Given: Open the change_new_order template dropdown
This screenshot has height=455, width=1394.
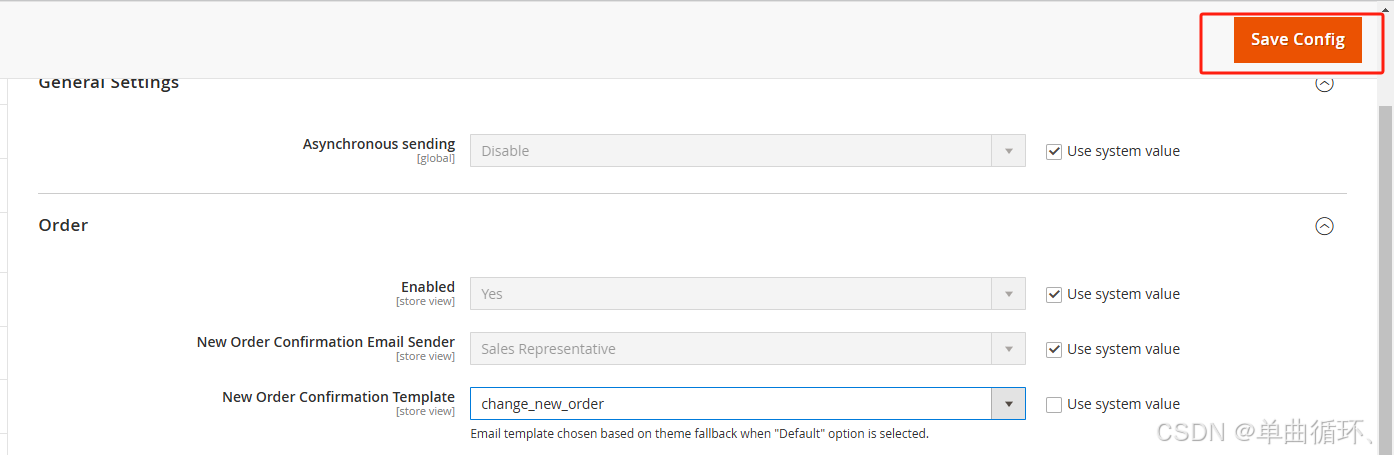Looking at the screenshot, I should point(730,404).
